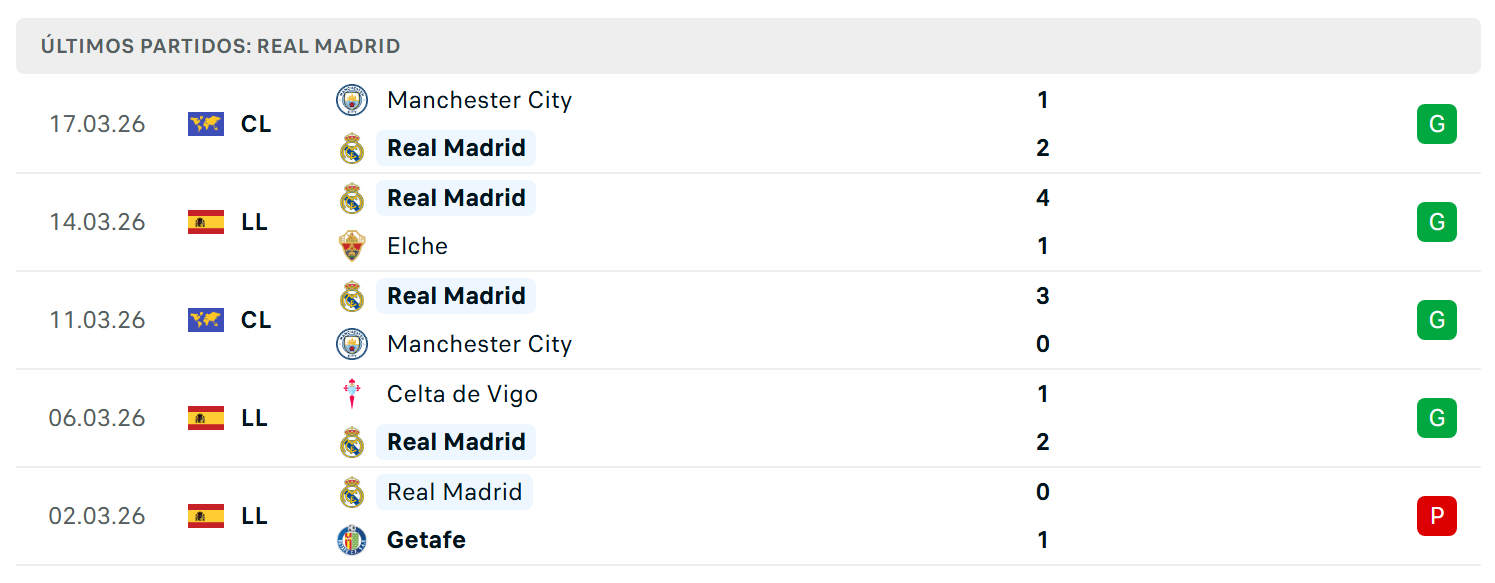The image size is (1495, 583).
Task: Open the Getafe team link
Action: (426, 540)
